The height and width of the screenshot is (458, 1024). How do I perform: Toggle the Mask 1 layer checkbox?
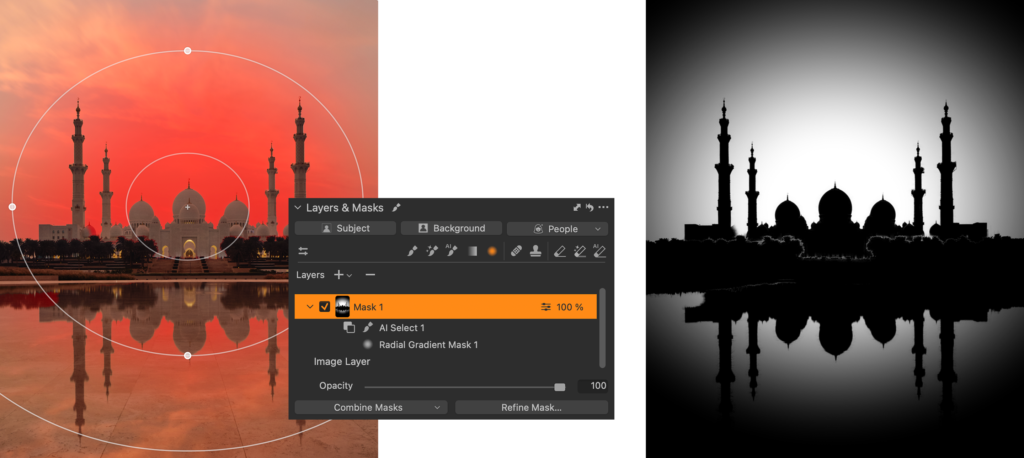coord(325,307)
